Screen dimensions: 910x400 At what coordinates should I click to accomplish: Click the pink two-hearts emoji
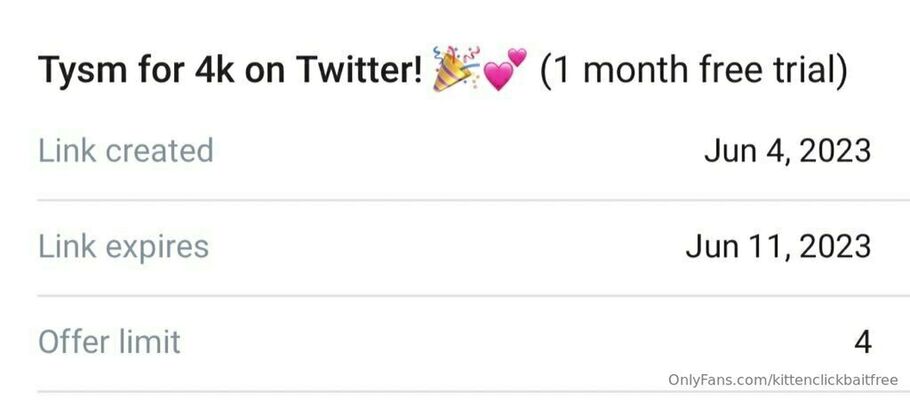pos(505,69)
